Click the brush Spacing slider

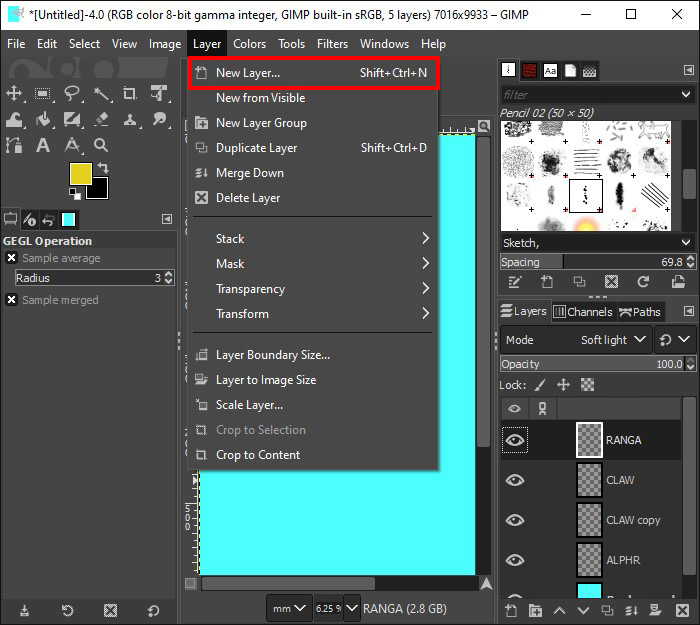point(593,262)
